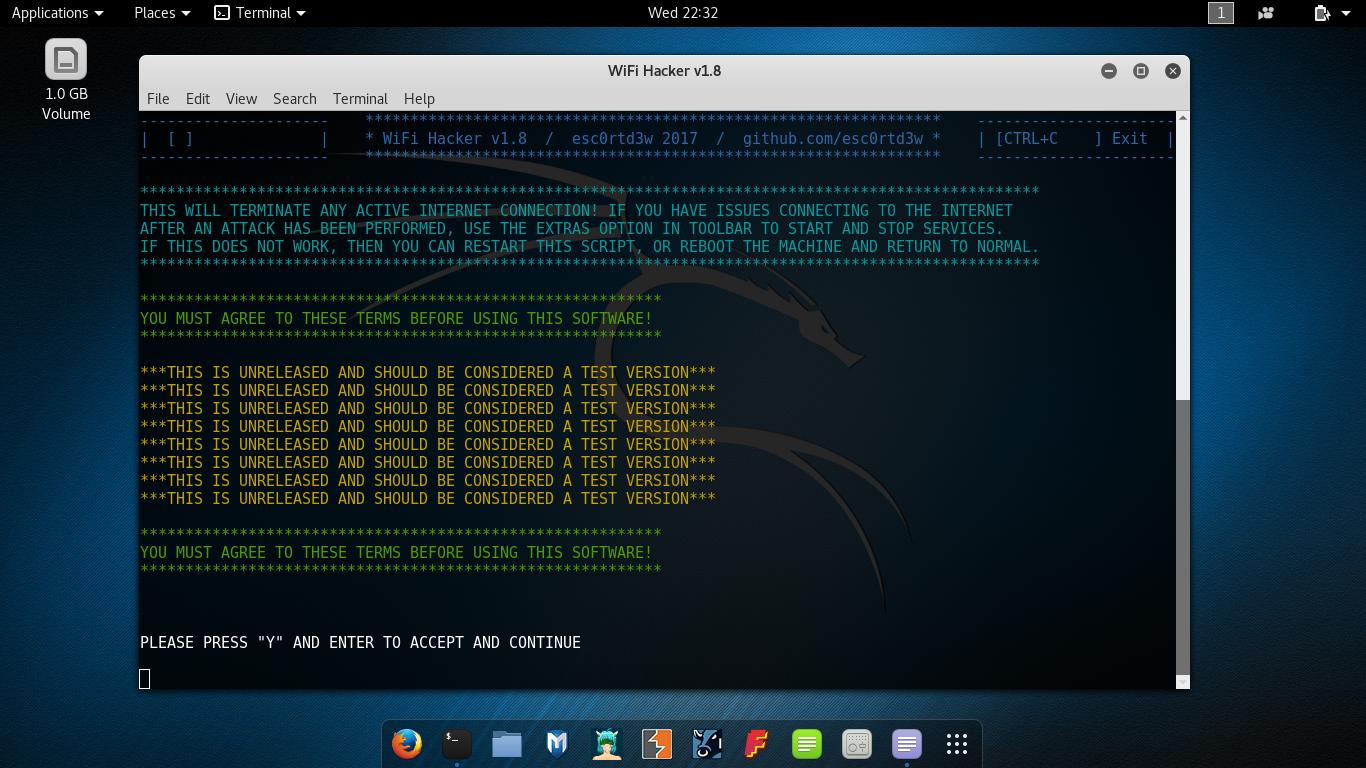The image size is (1366, 768).
Task: Open the Show Applications grid icon
Action: [x=956, y=744]
